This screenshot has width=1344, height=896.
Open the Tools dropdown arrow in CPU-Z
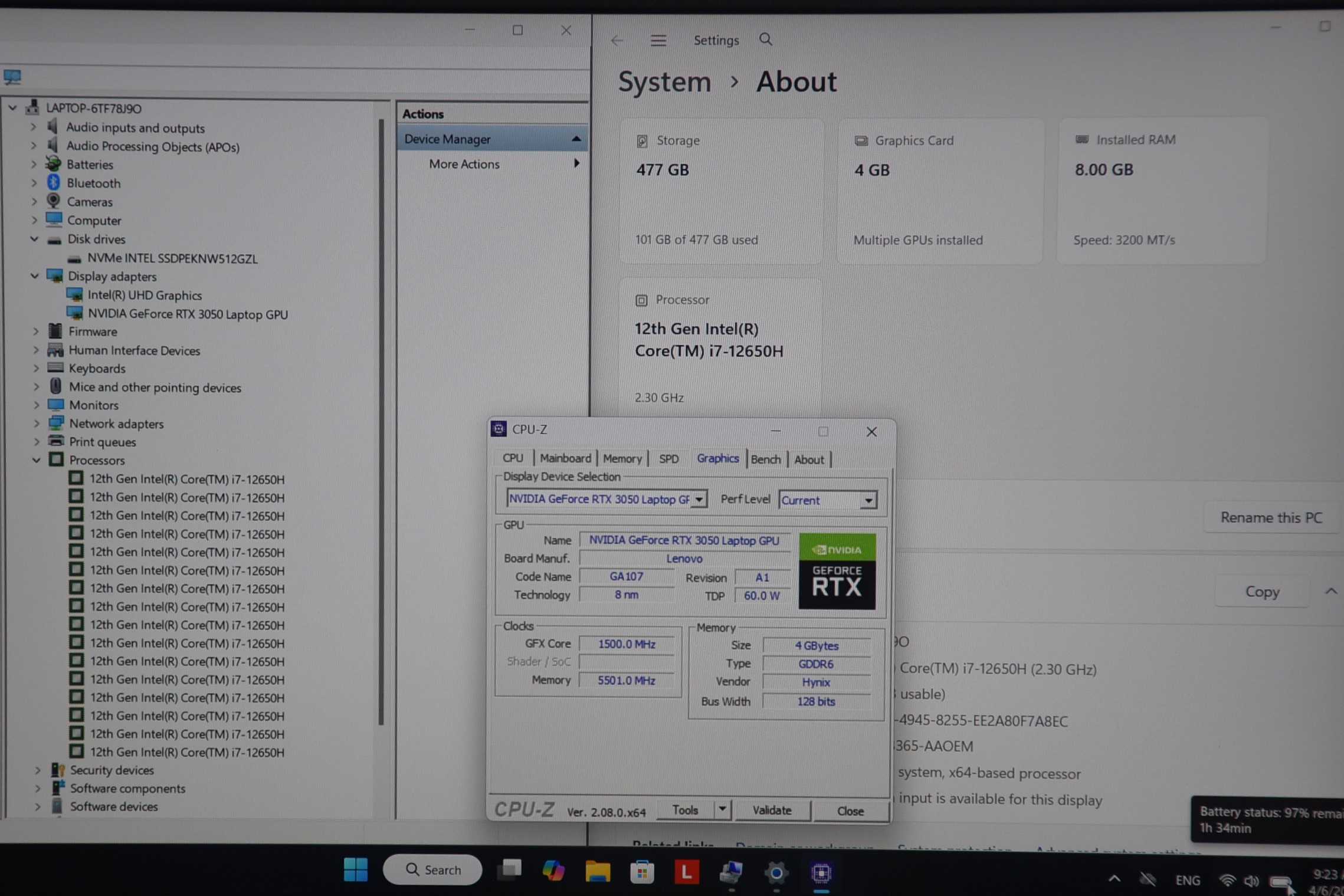[722, 809]
